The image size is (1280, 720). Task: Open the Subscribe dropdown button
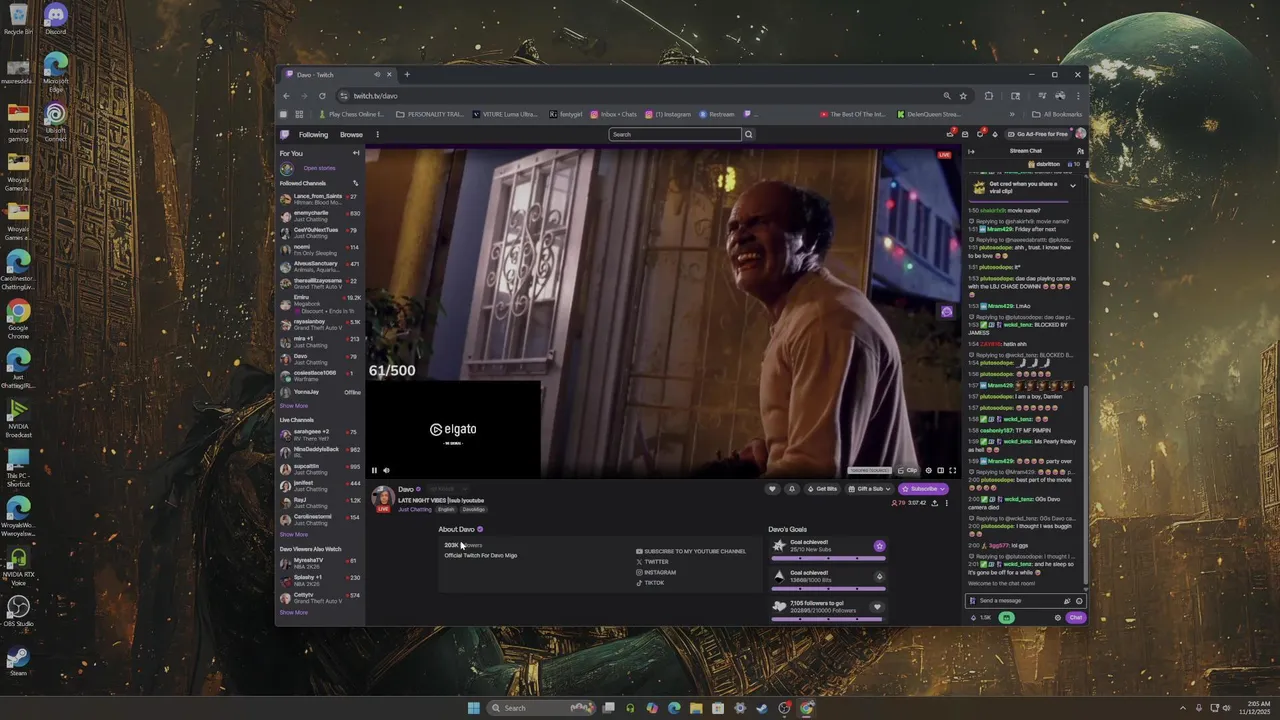(x=923, y=489)
